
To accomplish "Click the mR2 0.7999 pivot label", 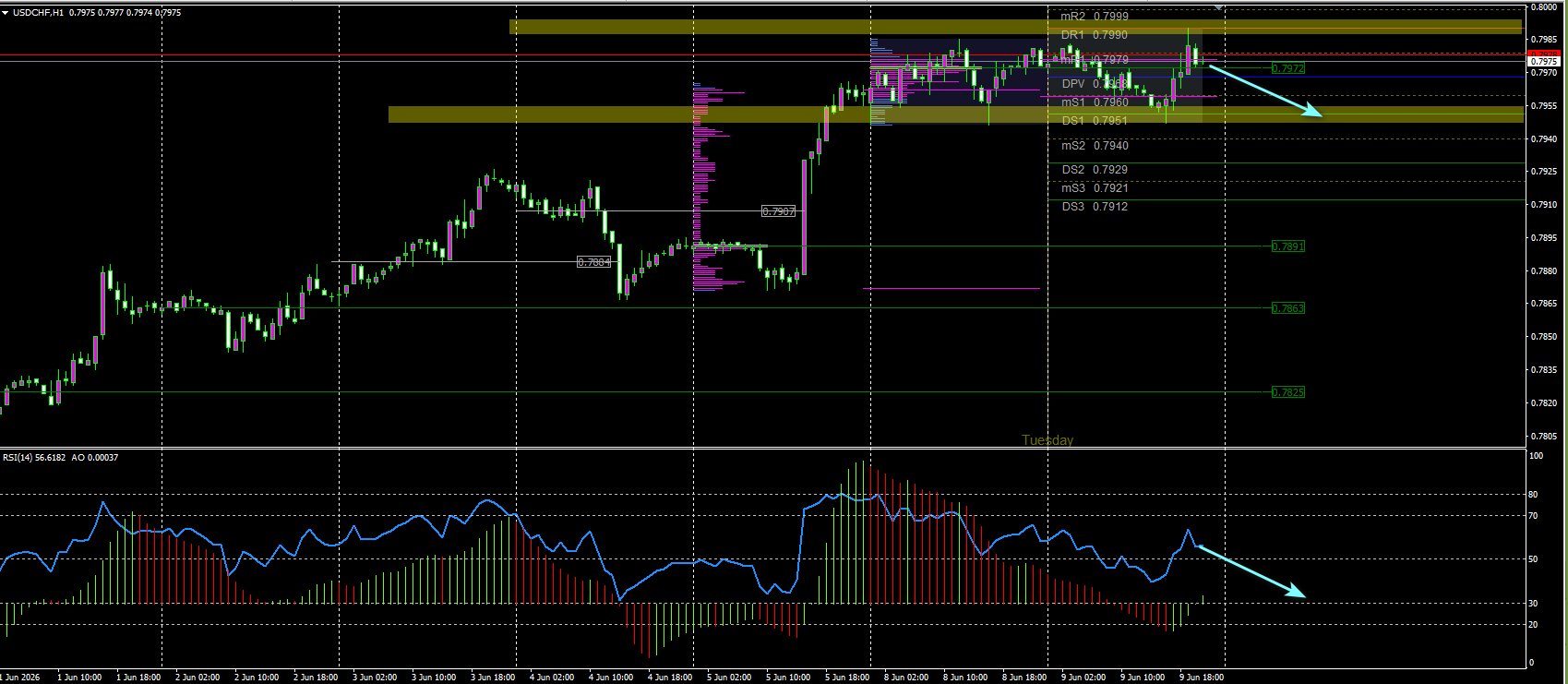I will [1095, 16].
